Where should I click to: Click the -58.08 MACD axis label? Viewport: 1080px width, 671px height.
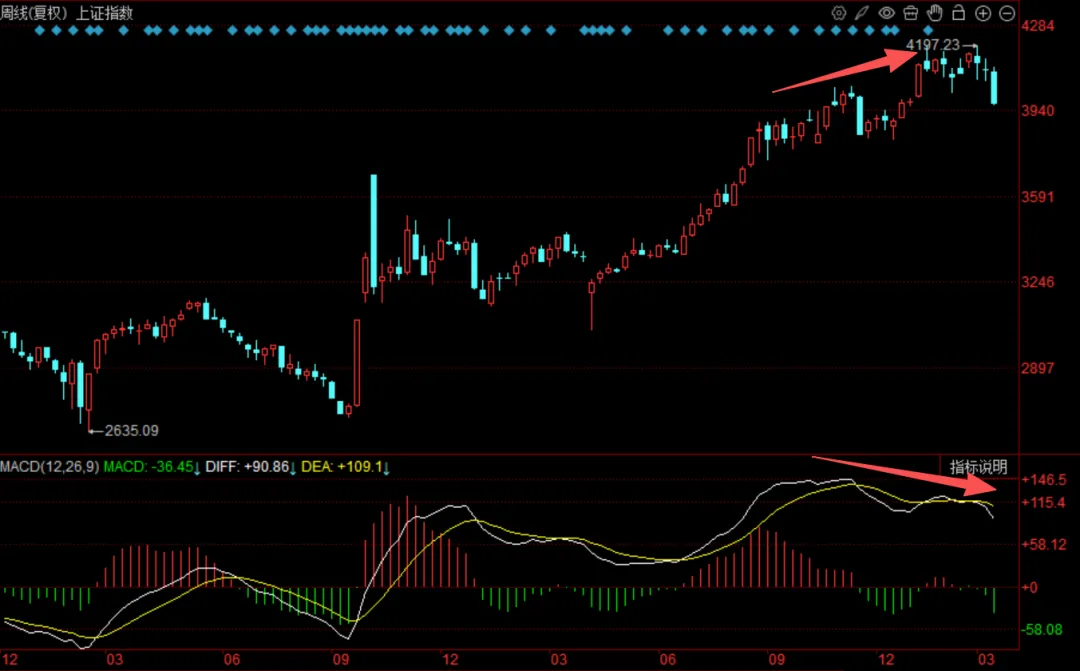pyautogui.click(x=1044, y=630)
